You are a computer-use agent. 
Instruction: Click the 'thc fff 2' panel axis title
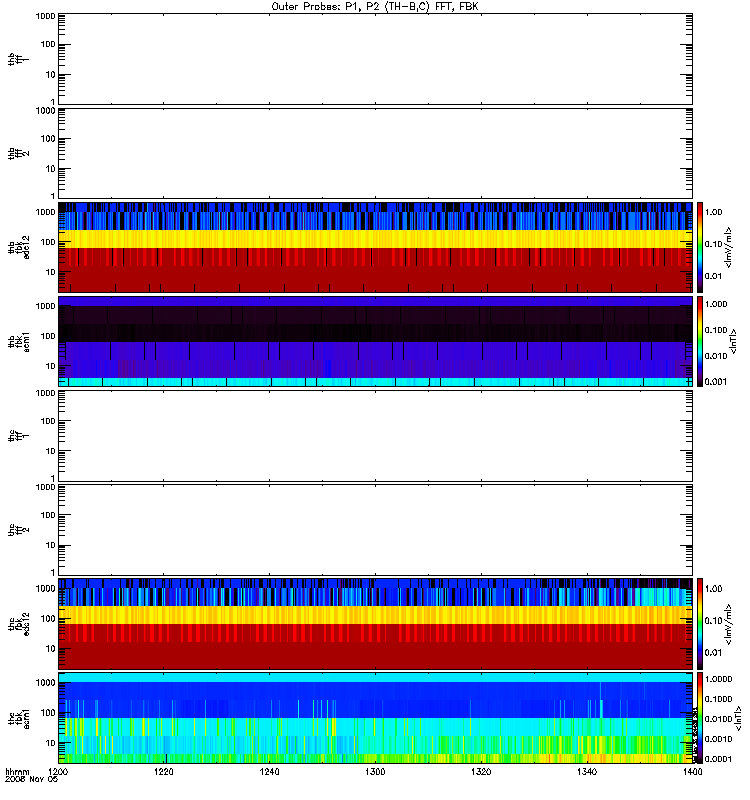(18, 530)
